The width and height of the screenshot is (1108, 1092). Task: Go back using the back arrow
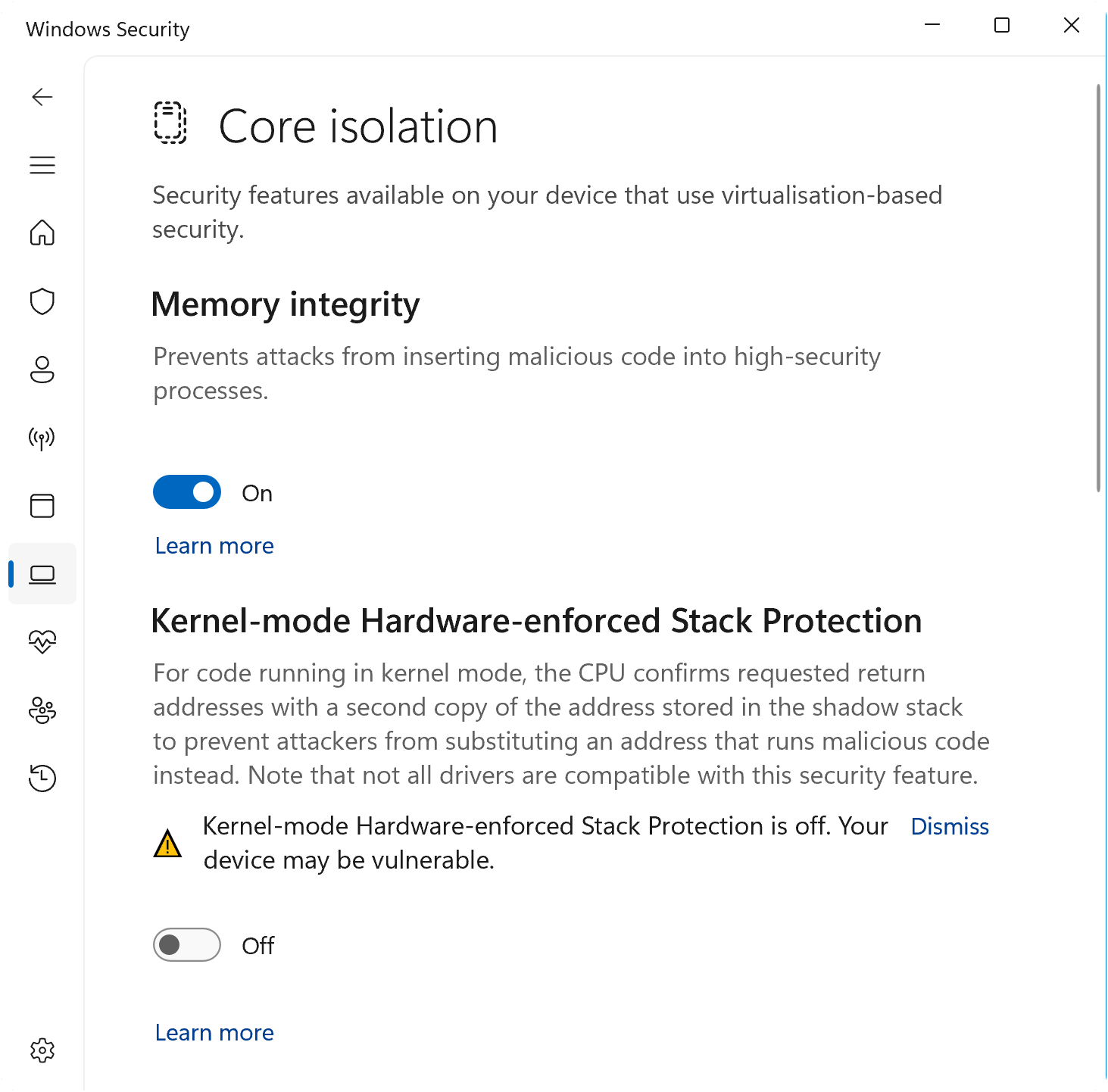[x=42, y=97]
